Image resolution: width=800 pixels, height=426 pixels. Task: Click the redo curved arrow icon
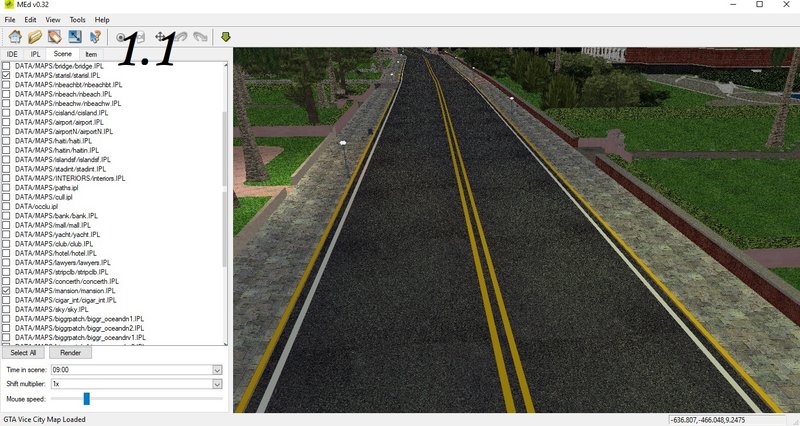(201, 37)
